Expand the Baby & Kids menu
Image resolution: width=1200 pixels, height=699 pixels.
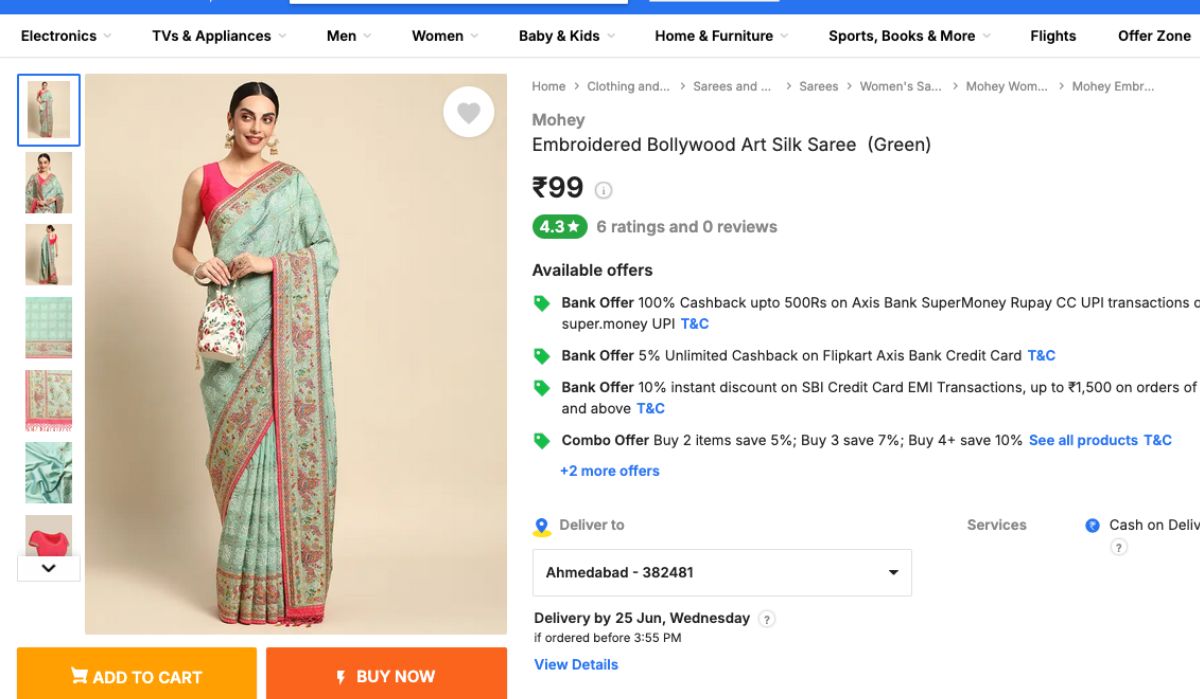pyautogui.click(x=567, y=36)
